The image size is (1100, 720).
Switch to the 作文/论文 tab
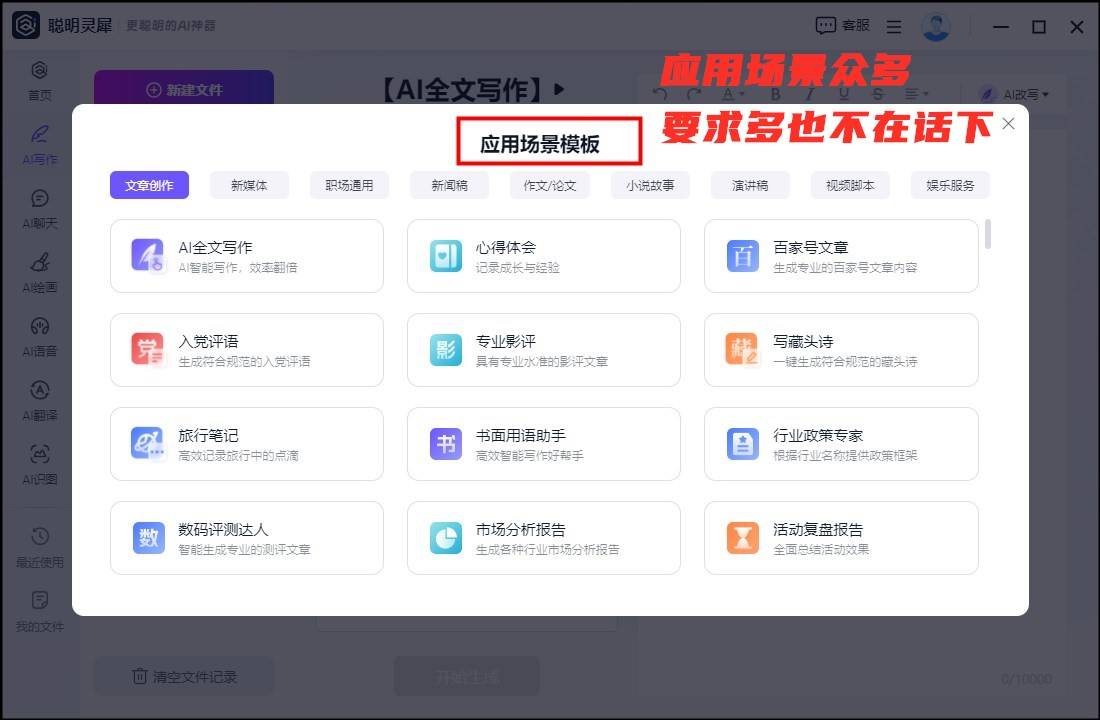(550, 185)
